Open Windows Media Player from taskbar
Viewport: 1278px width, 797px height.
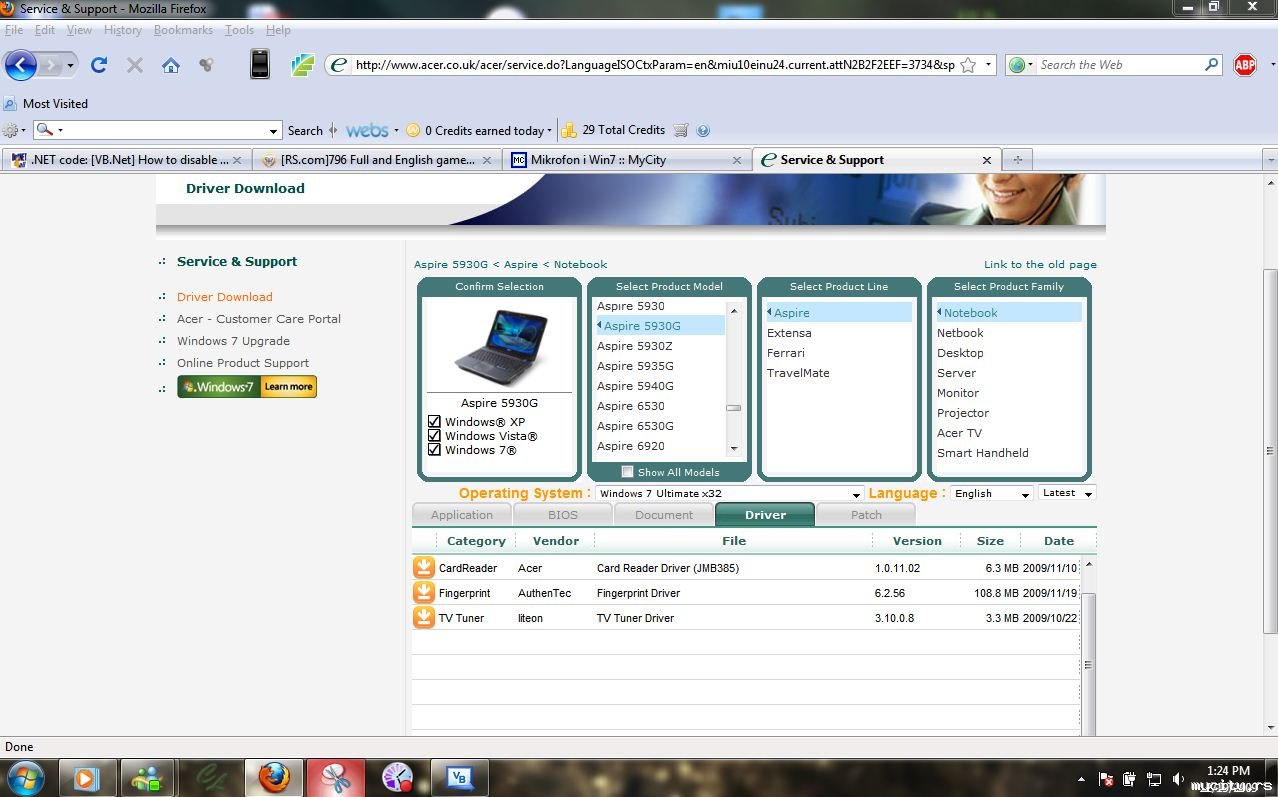coord(86,778)
